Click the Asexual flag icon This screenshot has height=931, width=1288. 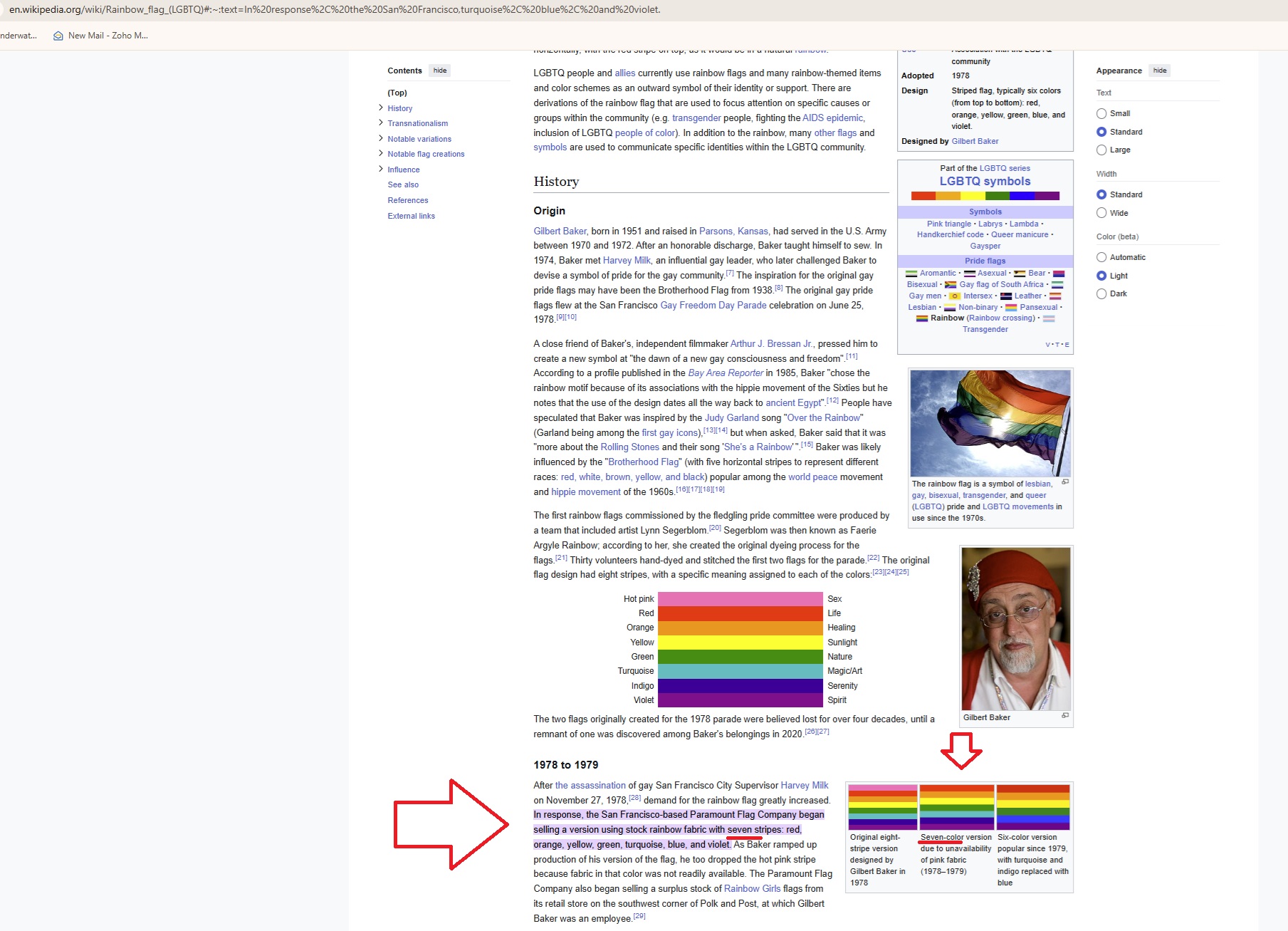(970, 274)
